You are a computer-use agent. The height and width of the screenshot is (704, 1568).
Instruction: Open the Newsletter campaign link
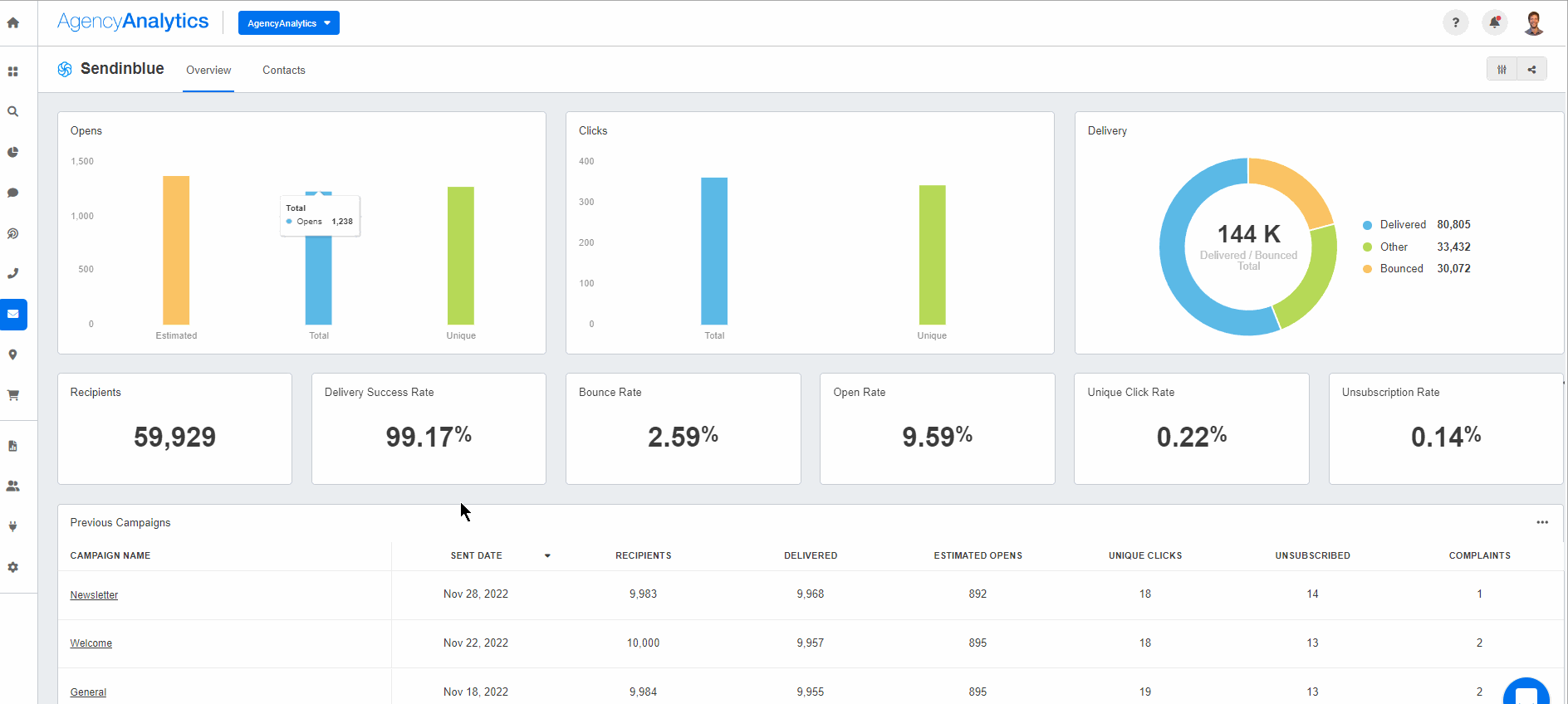94,595
